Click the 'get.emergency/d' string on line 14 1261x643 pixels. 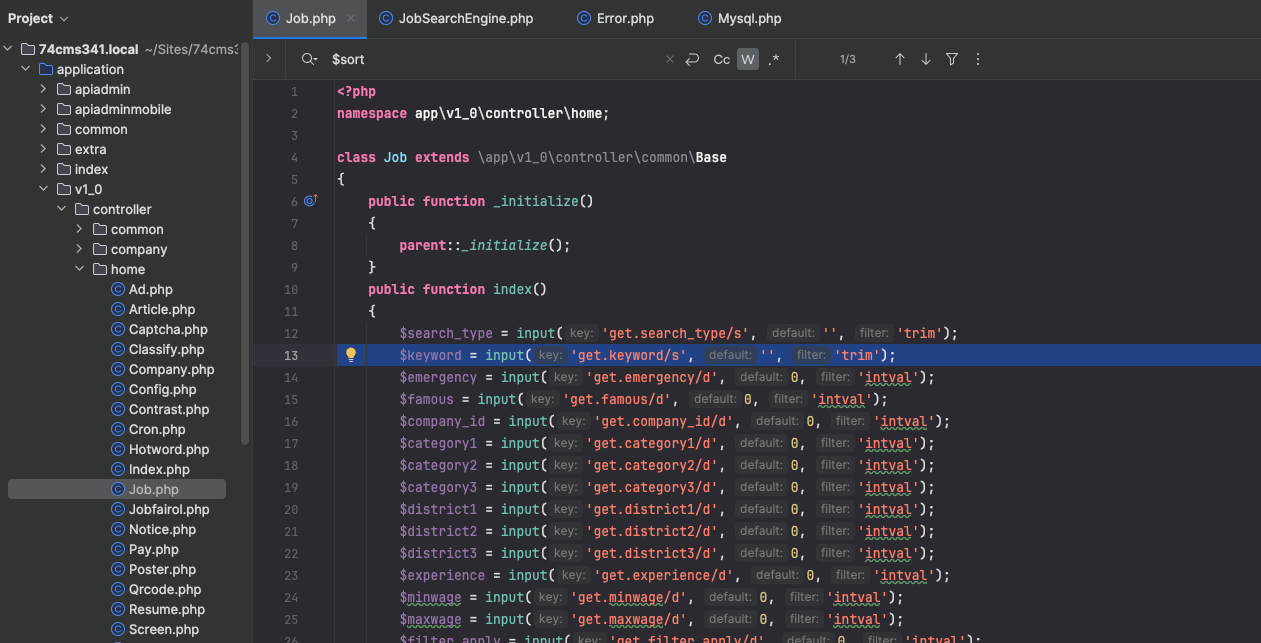pyautogui.click(x=657, y=377)
